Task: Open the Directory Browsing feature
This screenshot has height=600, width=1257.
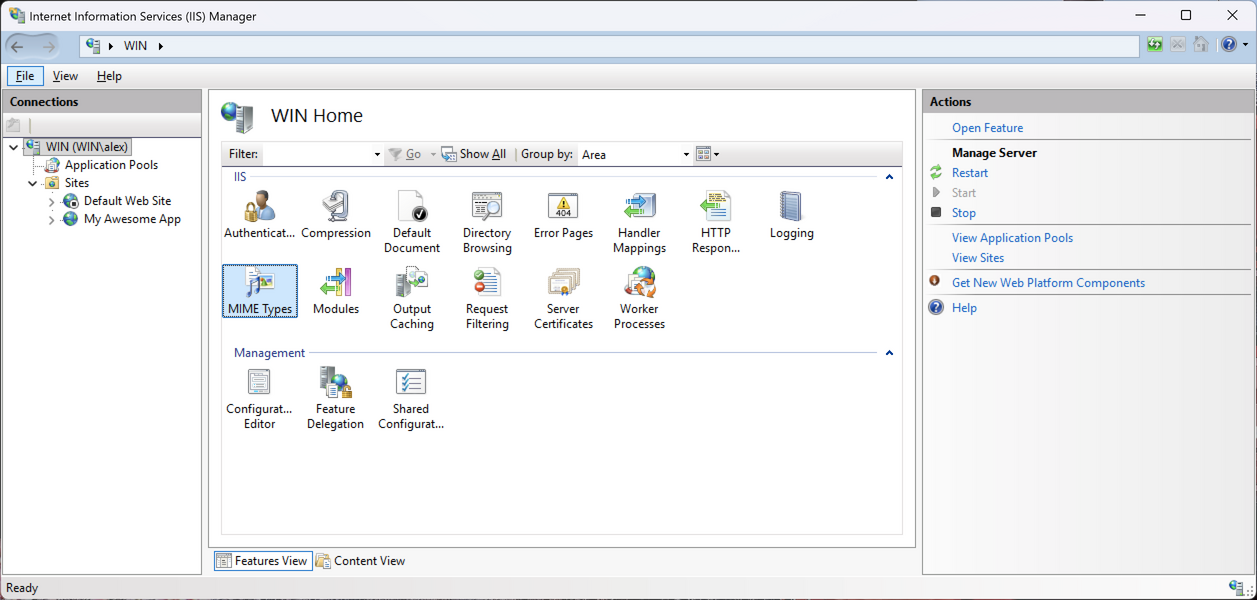Action: point(487,222)
